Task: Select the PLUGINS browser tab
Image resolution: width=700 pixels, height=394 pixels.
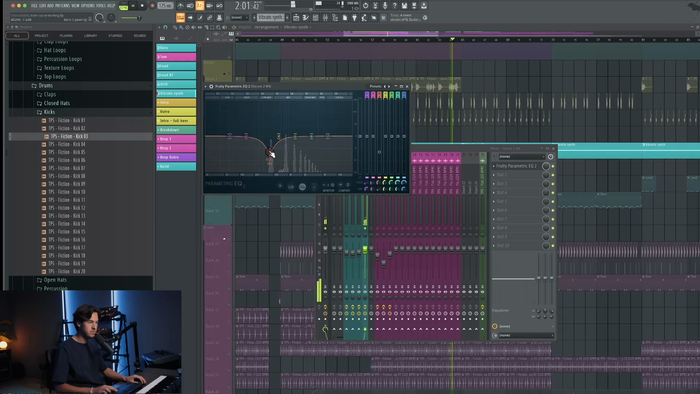Action: [66, 35]
